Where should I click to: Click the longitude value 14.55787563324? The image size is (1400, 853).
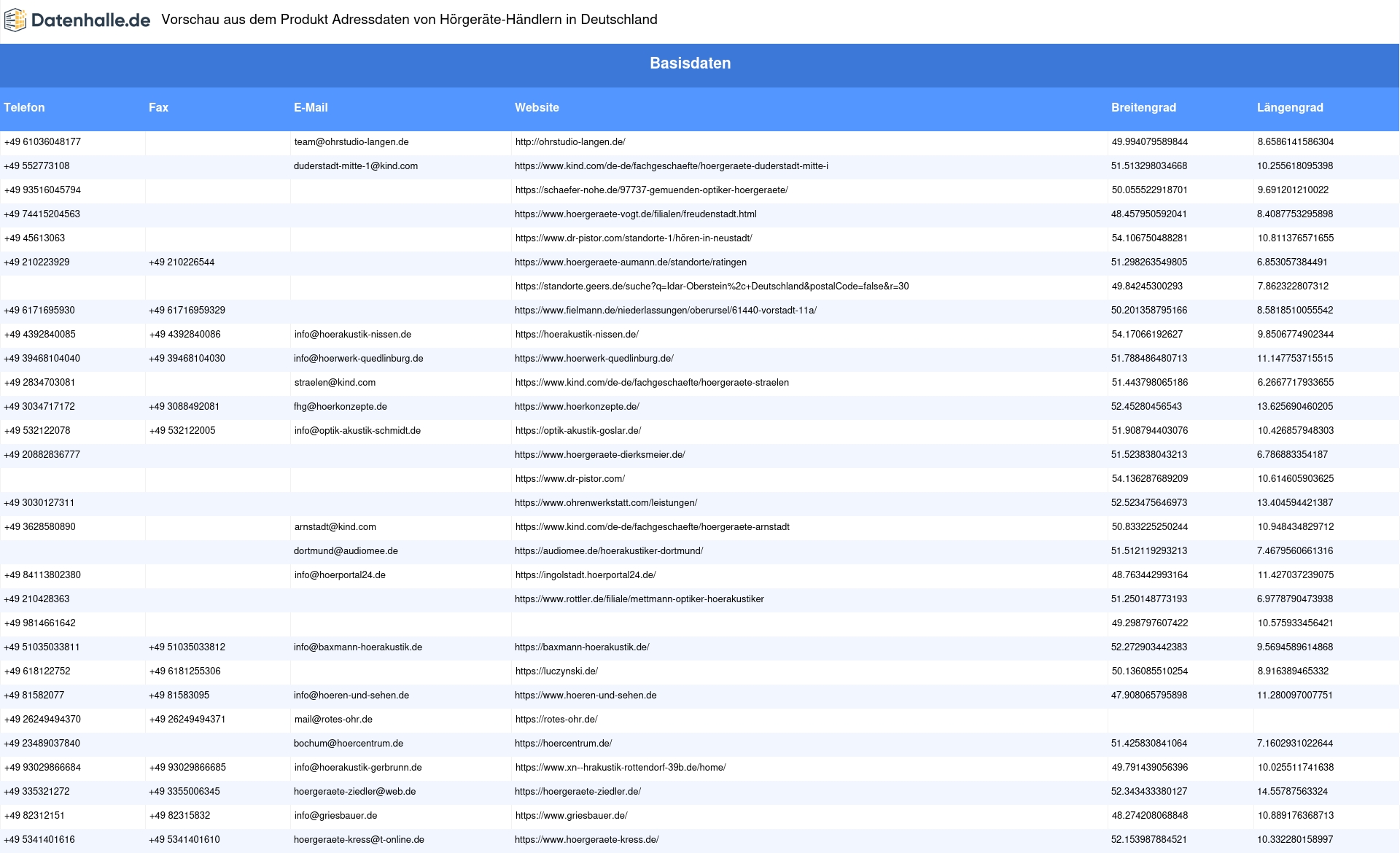click(1292, 792)
